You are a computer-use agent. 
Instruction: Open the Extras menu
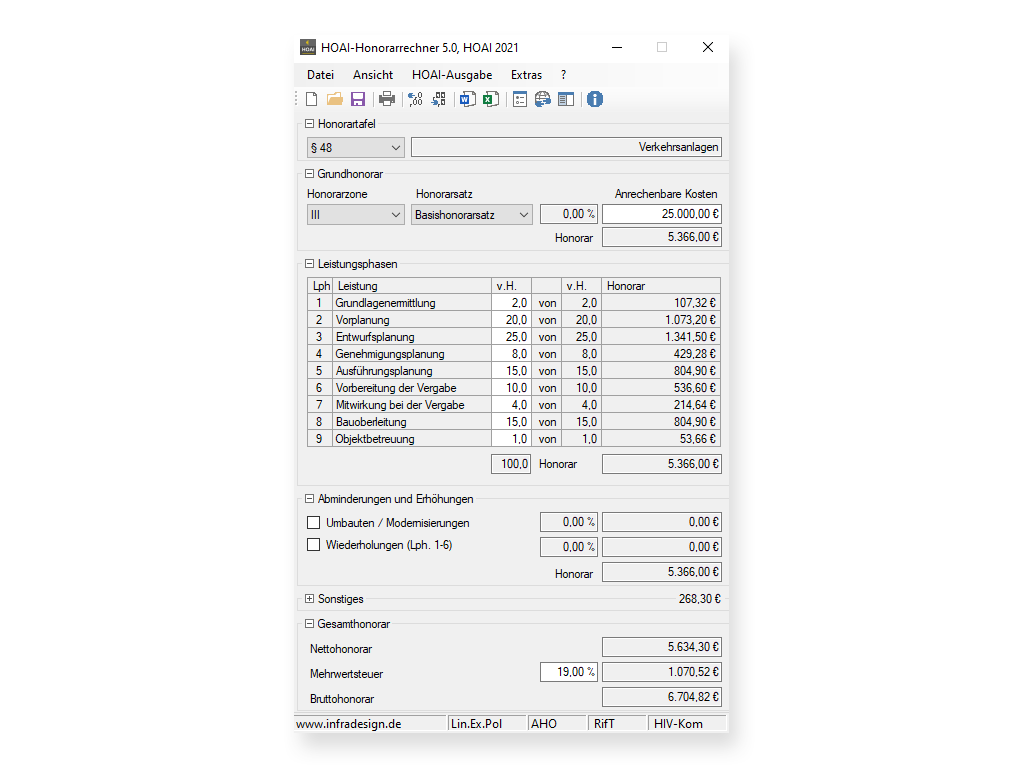[526, 75]
